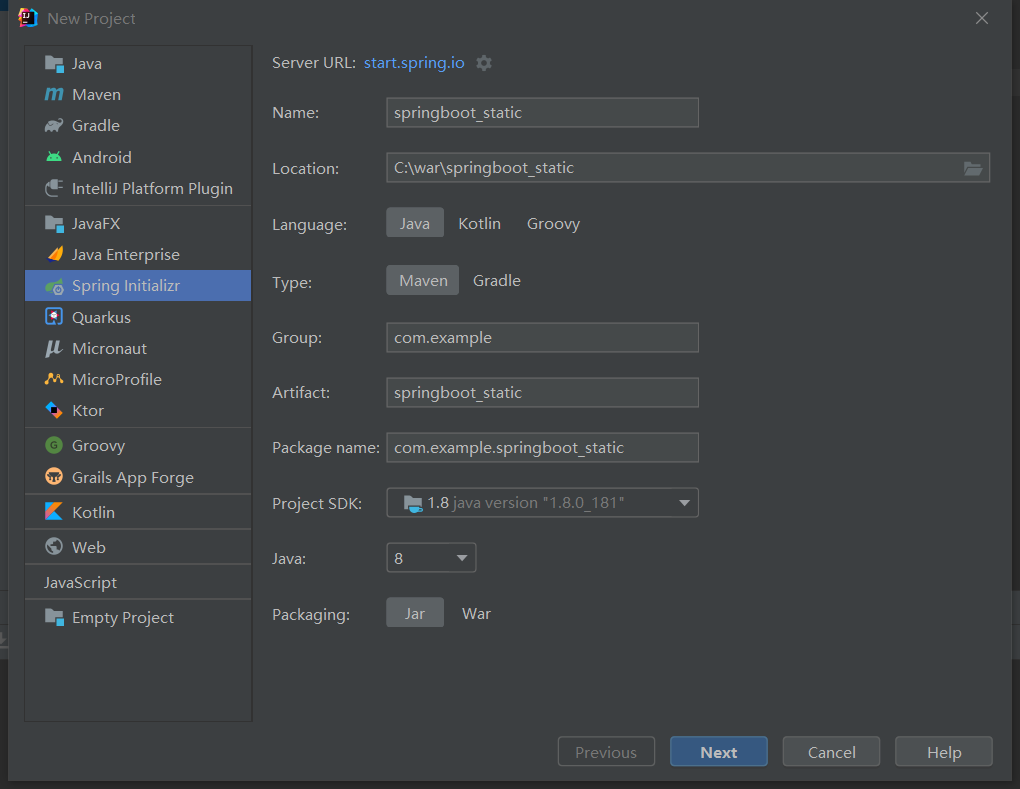Select Micronaut in the project list

tap(138, 348)
